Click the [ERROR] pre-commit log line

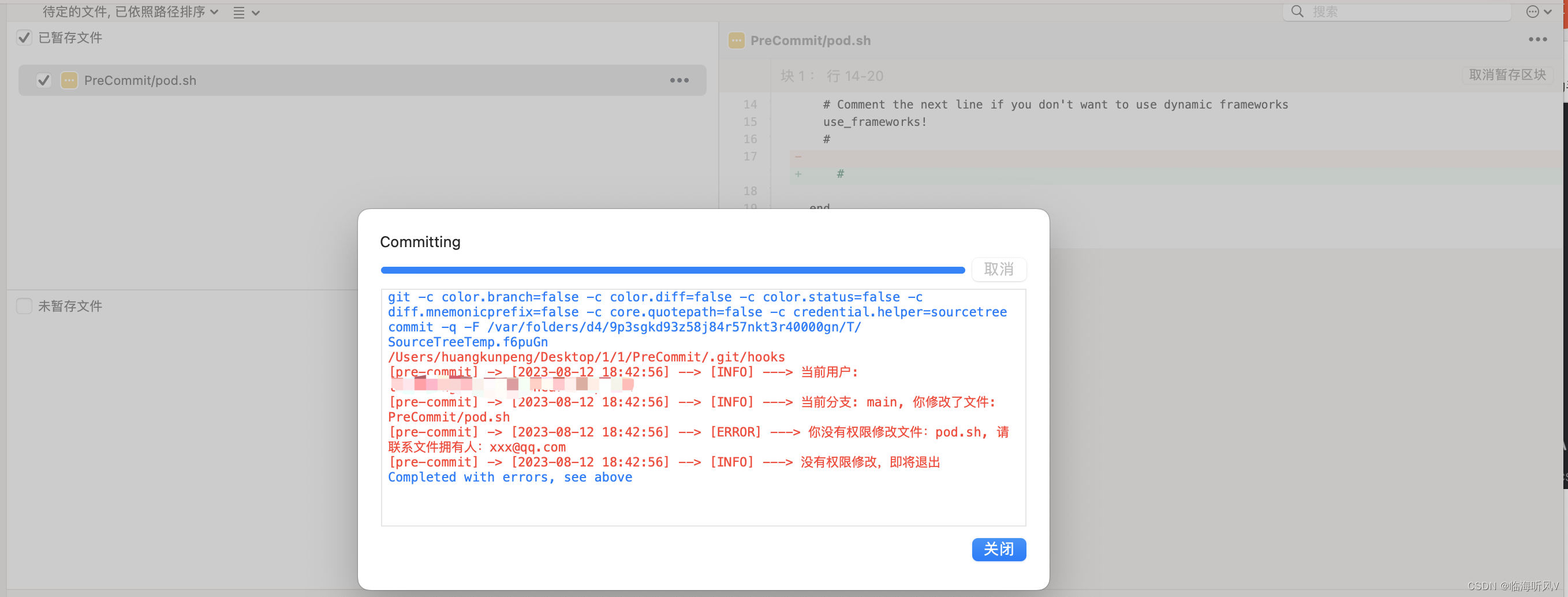click(698, 439)
